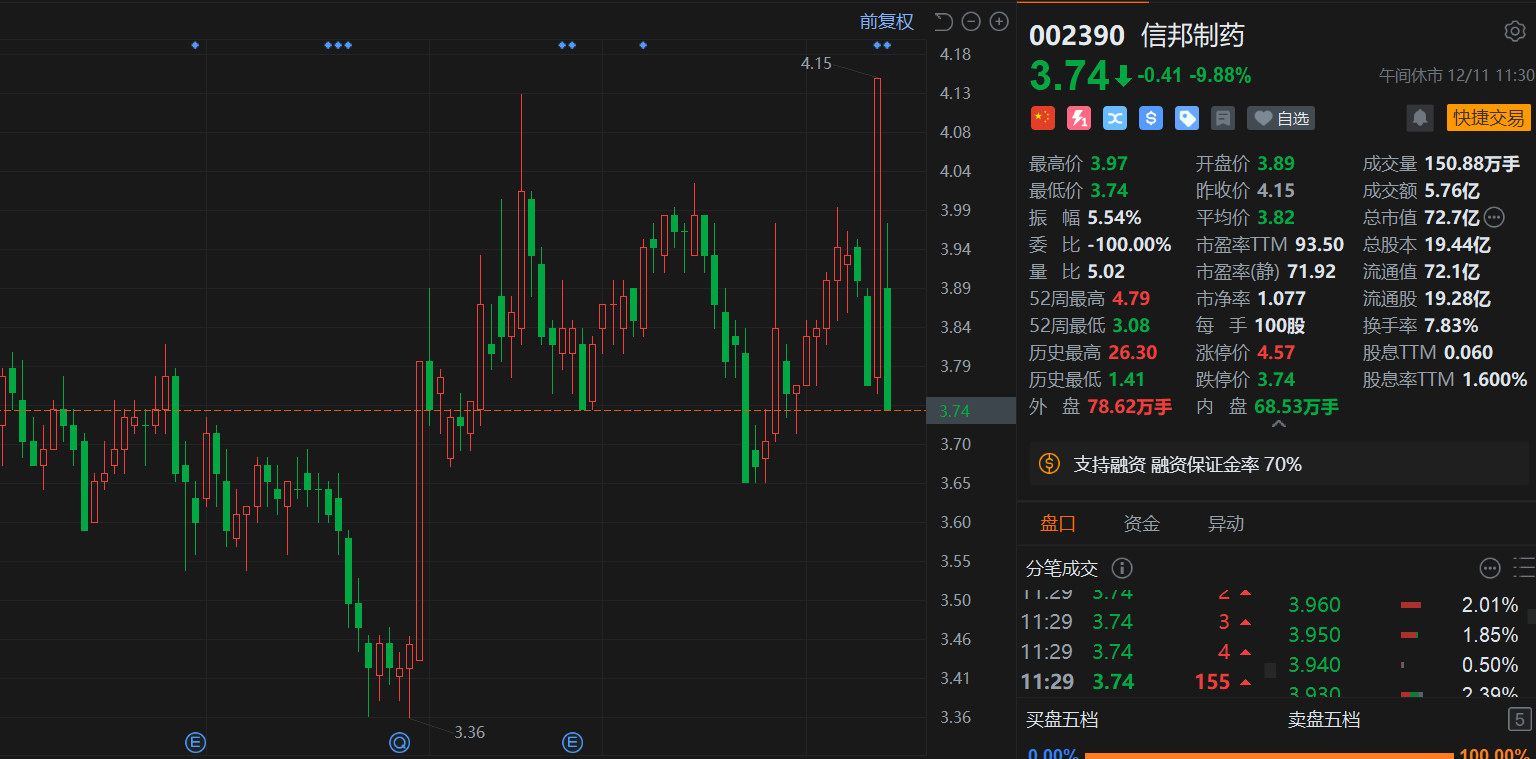Click the blue price tag icon
Image resolution: width=1536 pixels, height=759 pixels.
(x=1187, y=118)
